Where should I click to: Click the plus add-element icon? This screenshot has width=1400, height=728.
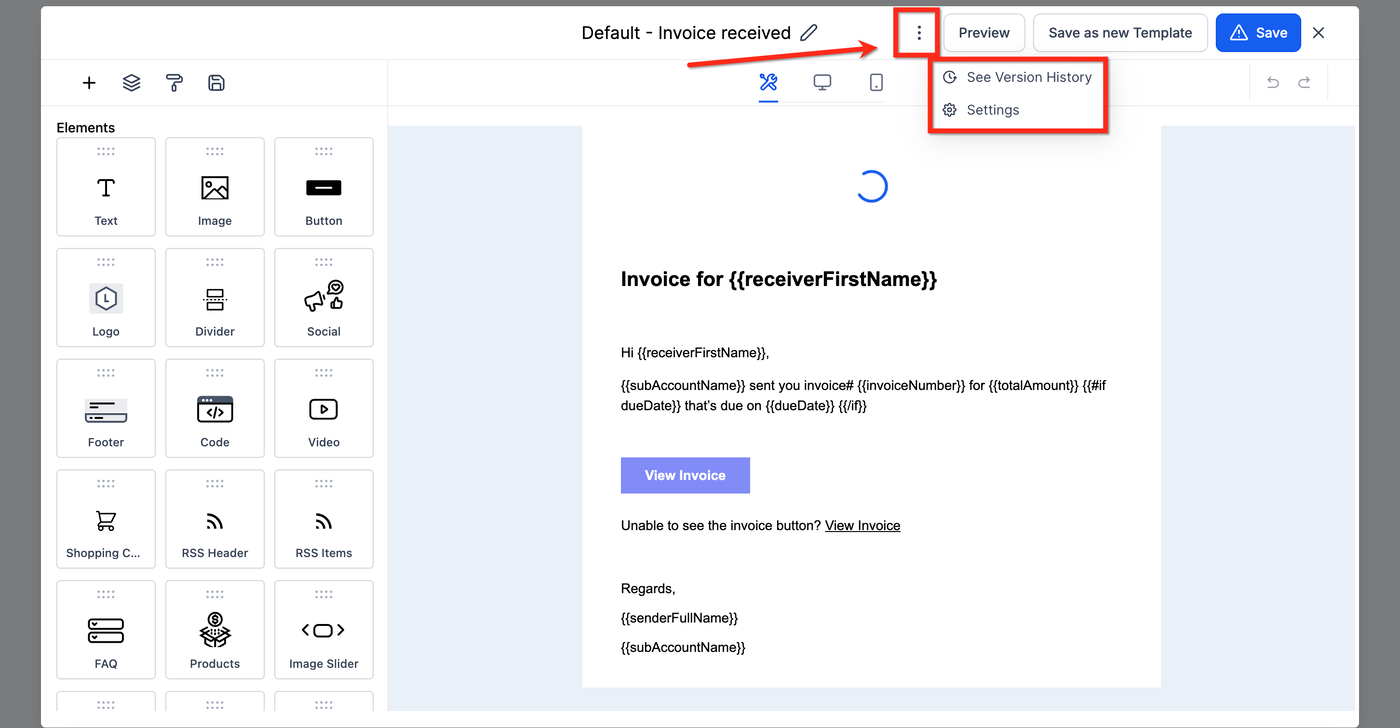[89, 83]
